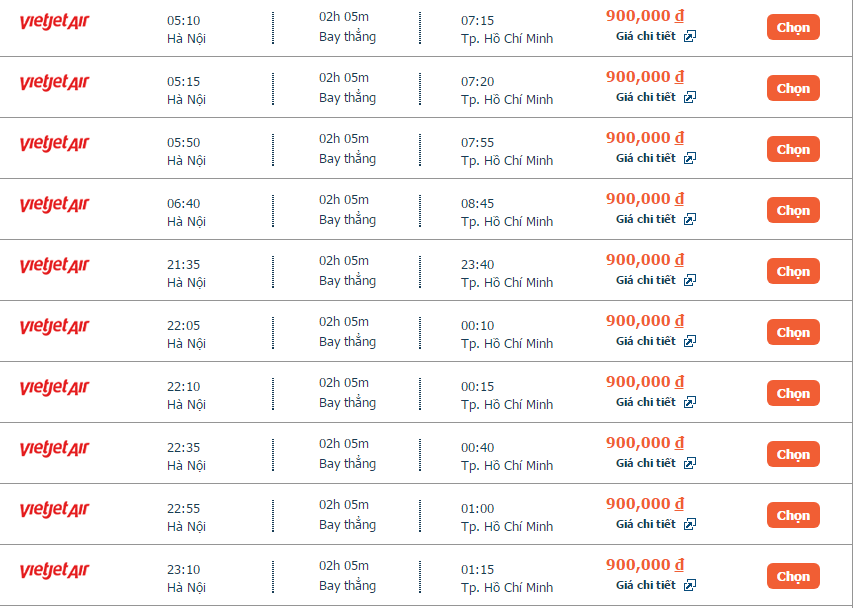Select the 05:10 Hà Nội flight with Chọn

point(793,28)
